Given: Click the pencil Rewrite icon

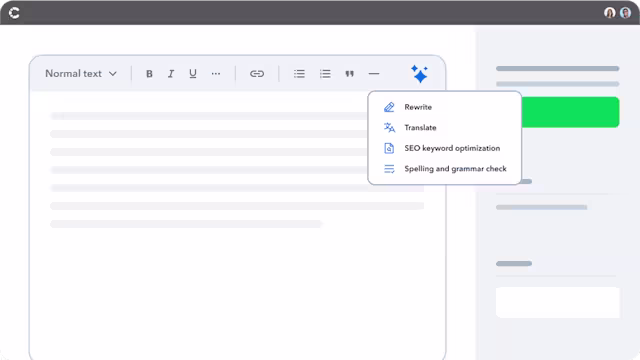Looking at the screenshot, I should pyautogui.click(x=389, y=107).
